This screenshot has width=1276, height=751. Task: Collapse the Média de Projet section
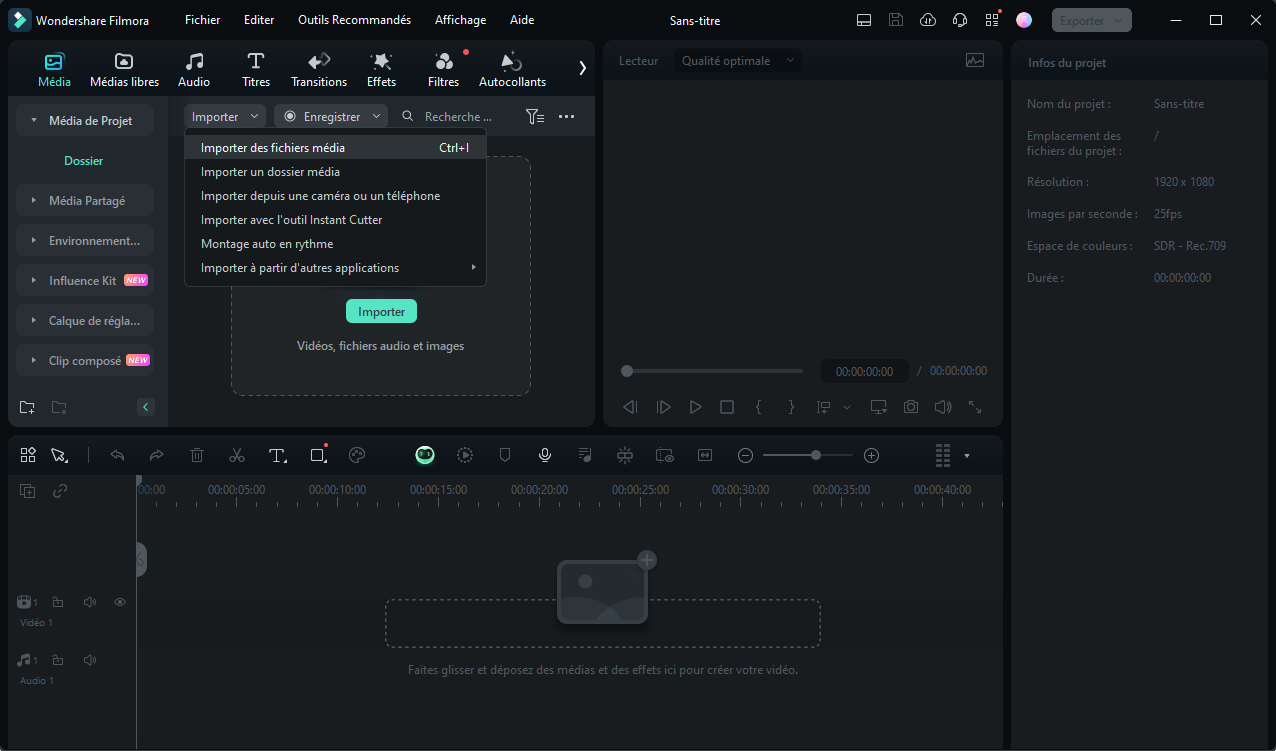[x=85, y=120]
